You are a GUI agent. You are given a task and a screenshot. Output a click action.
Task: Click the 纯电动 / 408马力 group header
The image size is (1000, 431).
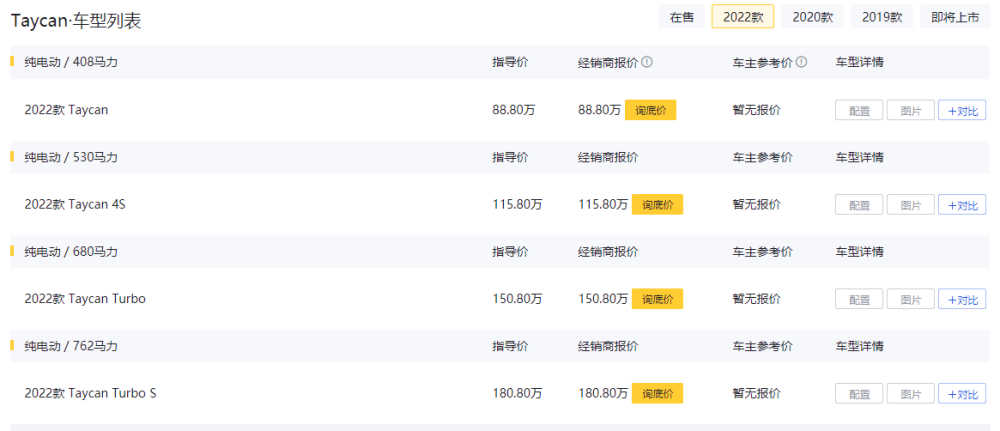coord(71,62)
